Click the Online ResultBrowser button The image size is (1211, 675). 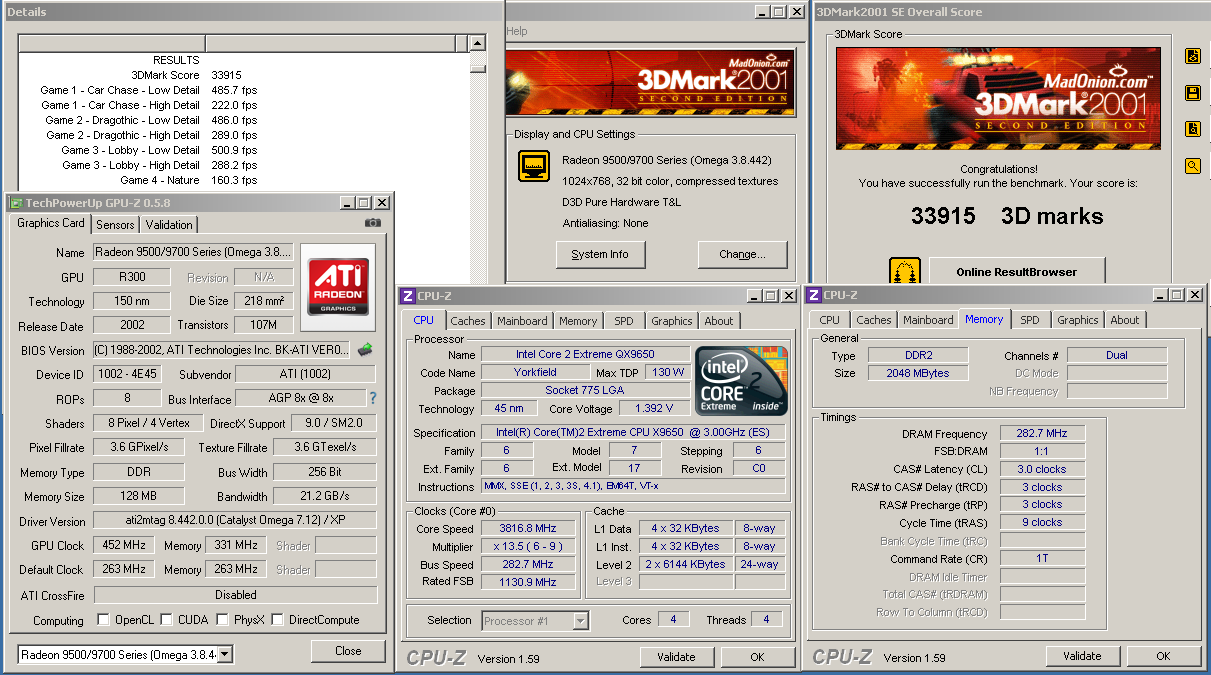tap(1017, 271)
